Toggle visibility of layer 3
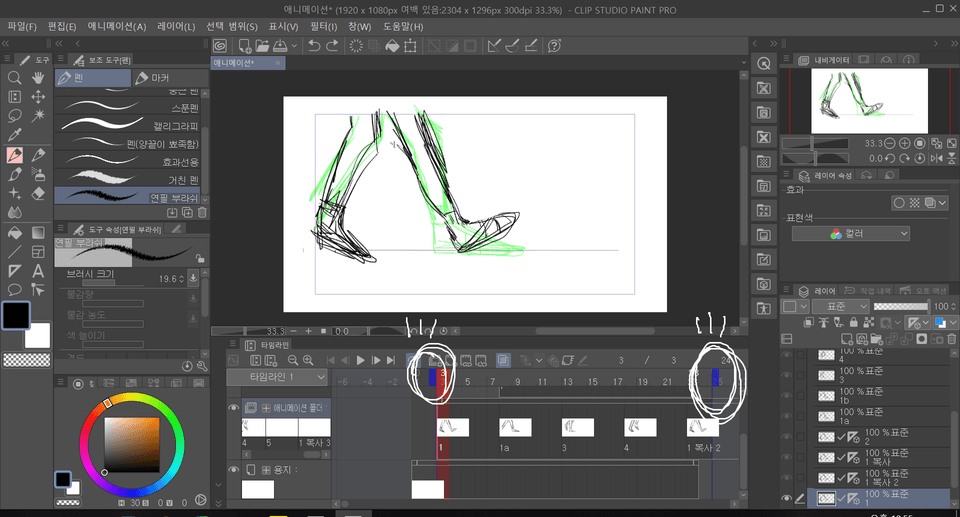960x517 pixels. 787,375
